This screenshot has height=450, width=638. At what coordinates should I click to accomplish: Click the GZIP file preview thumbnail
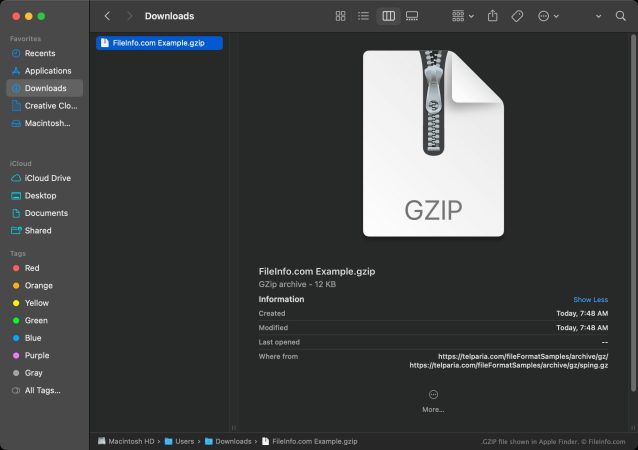click(x=432, y=143)
